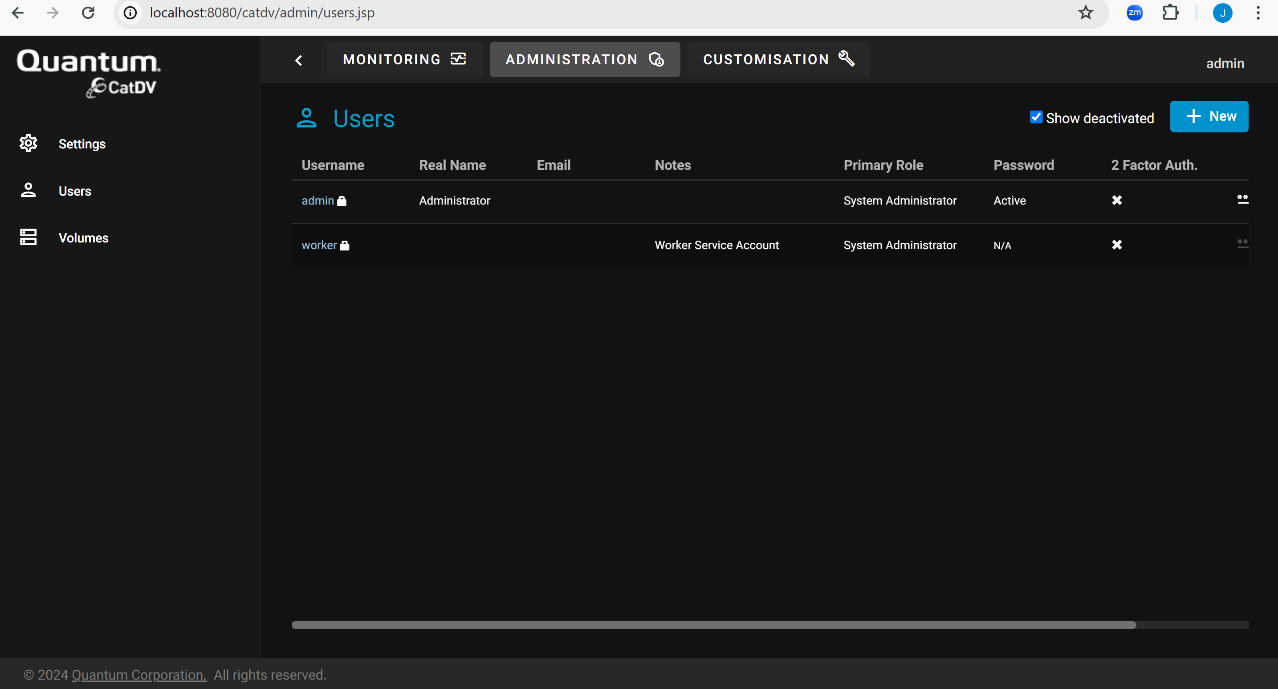This screenshot has width=1278, height=689.
Task: Open the Chrome three-dot menu
Action: pos(1258,13)
